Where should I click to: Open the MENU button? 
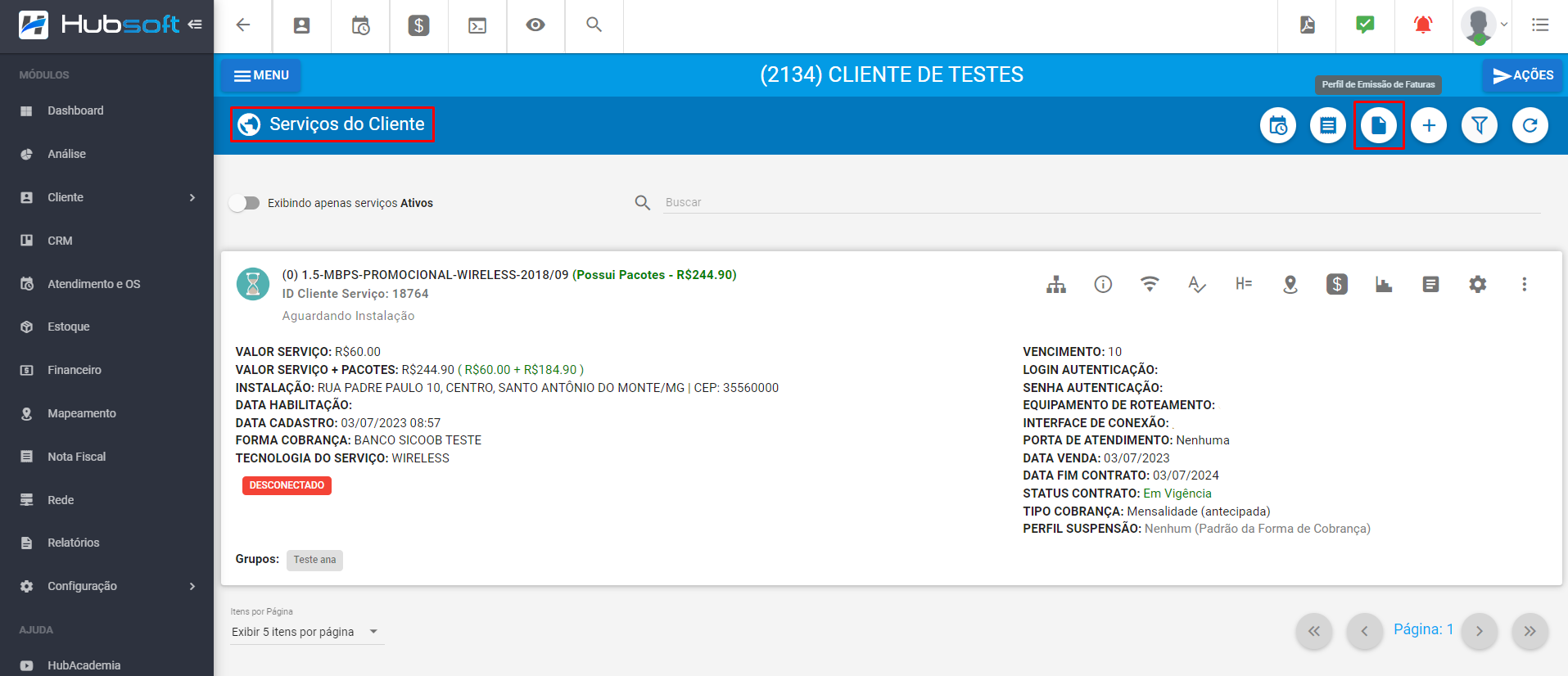(261, 75)
